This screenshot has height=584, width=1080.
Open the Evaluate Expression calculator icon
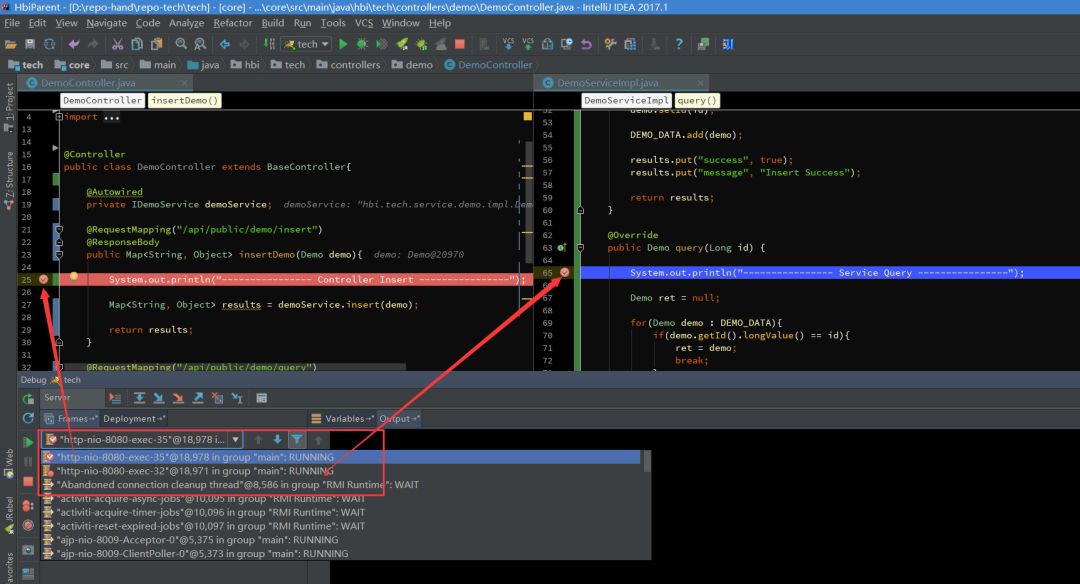tap(262, 398)
